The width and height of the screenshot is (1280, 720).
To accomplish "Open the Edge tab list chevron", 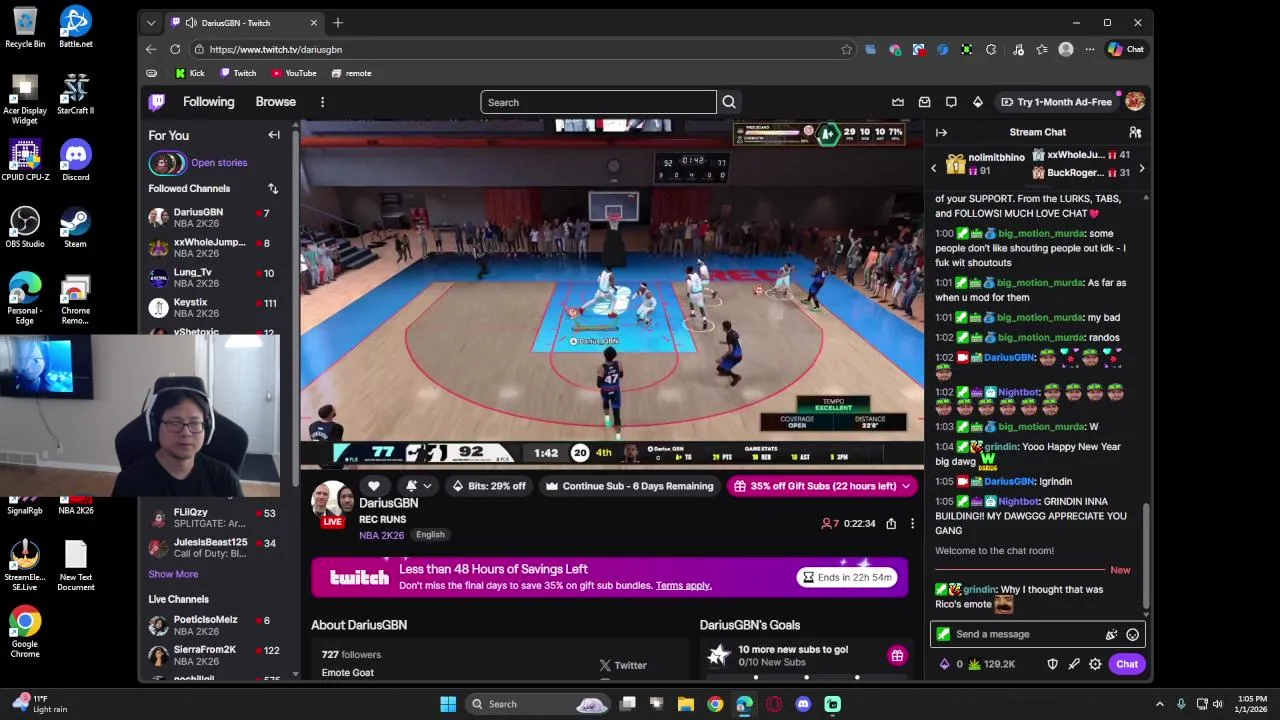I will pyautogui.click(x=151, y=23).
